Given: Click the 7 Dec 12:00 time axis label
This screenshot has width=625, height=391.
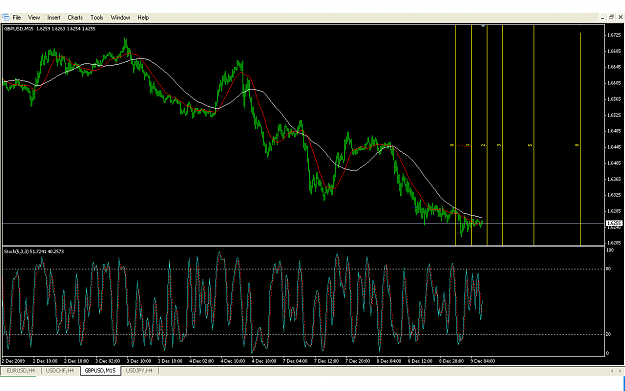Looking at the screenshot, I should tap(326, 361).
